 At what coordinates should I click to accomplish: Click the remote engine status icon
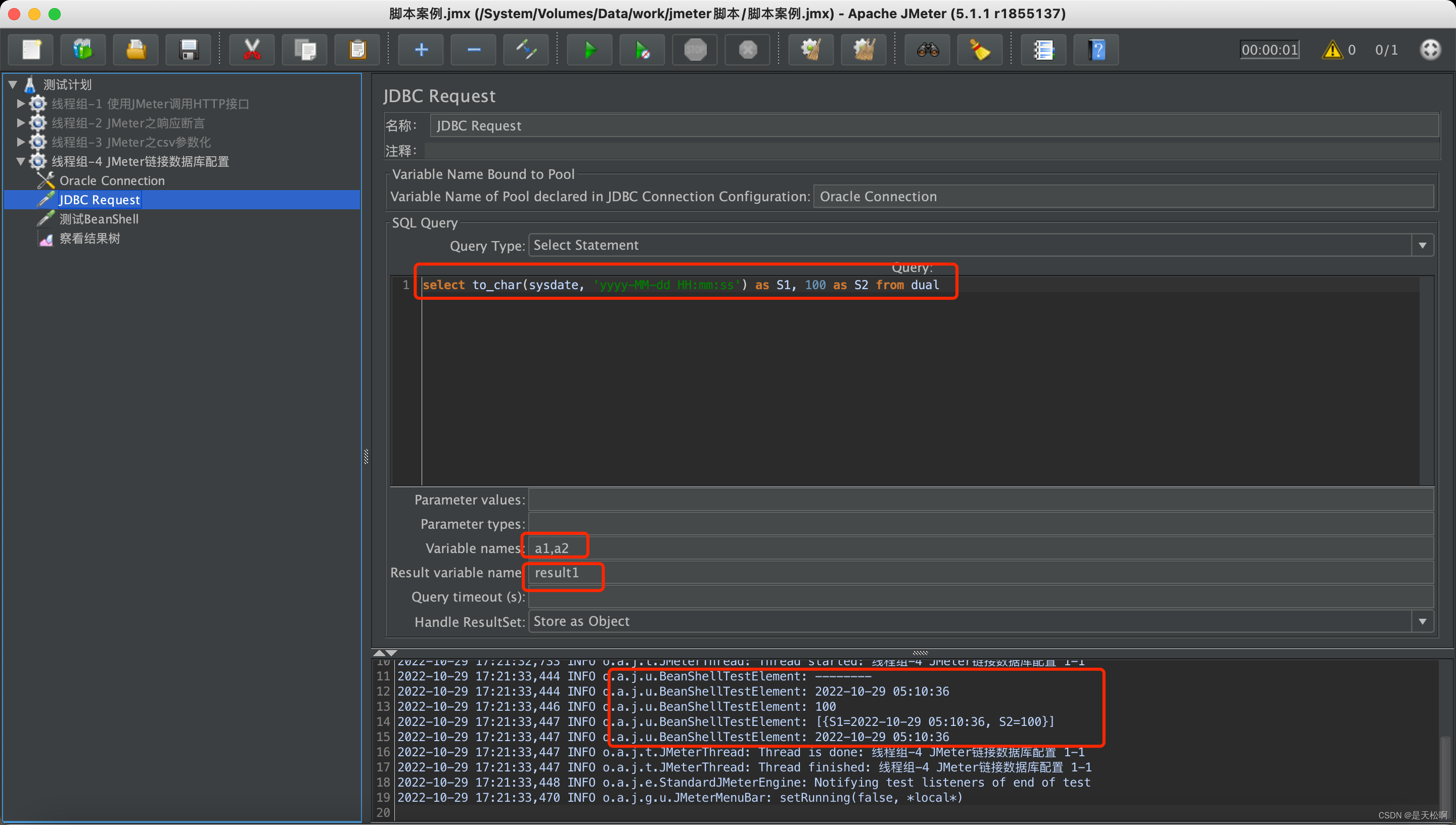[x=1430, y=50]
